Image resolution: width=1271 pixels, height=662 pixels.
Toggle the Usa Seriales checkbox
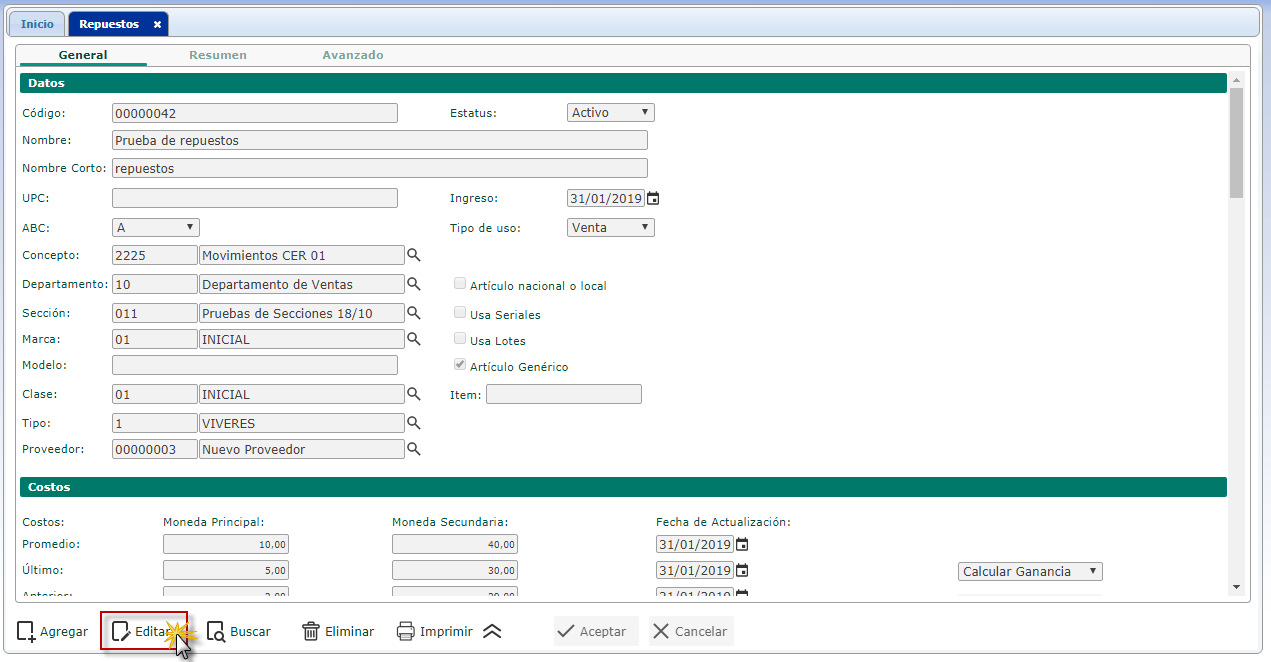point(460,313)
